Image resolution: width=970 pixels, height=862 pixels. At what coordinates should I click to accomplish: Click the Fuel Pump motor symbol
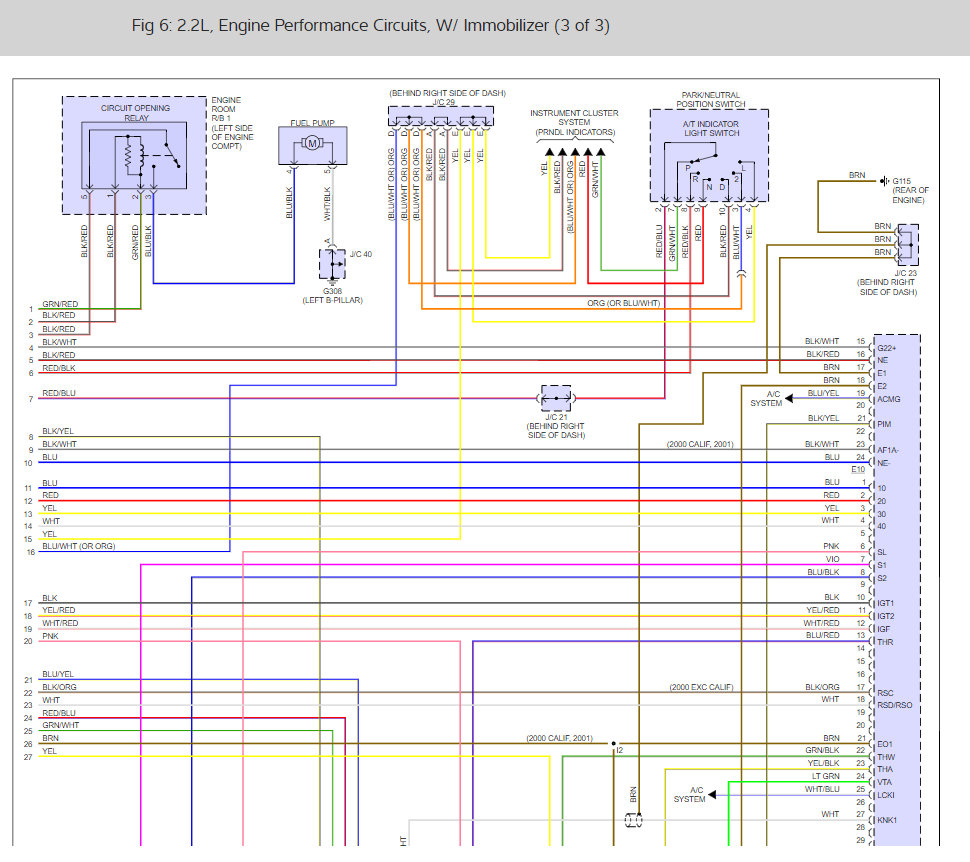tap(312, 144)
